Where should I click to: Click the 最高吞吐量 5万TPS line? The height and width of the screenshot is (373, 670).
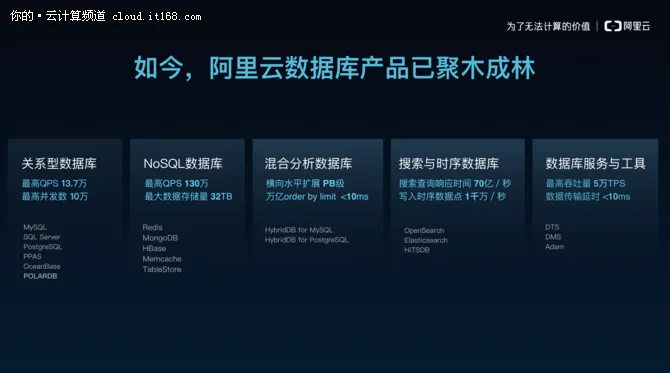(585, 183)
